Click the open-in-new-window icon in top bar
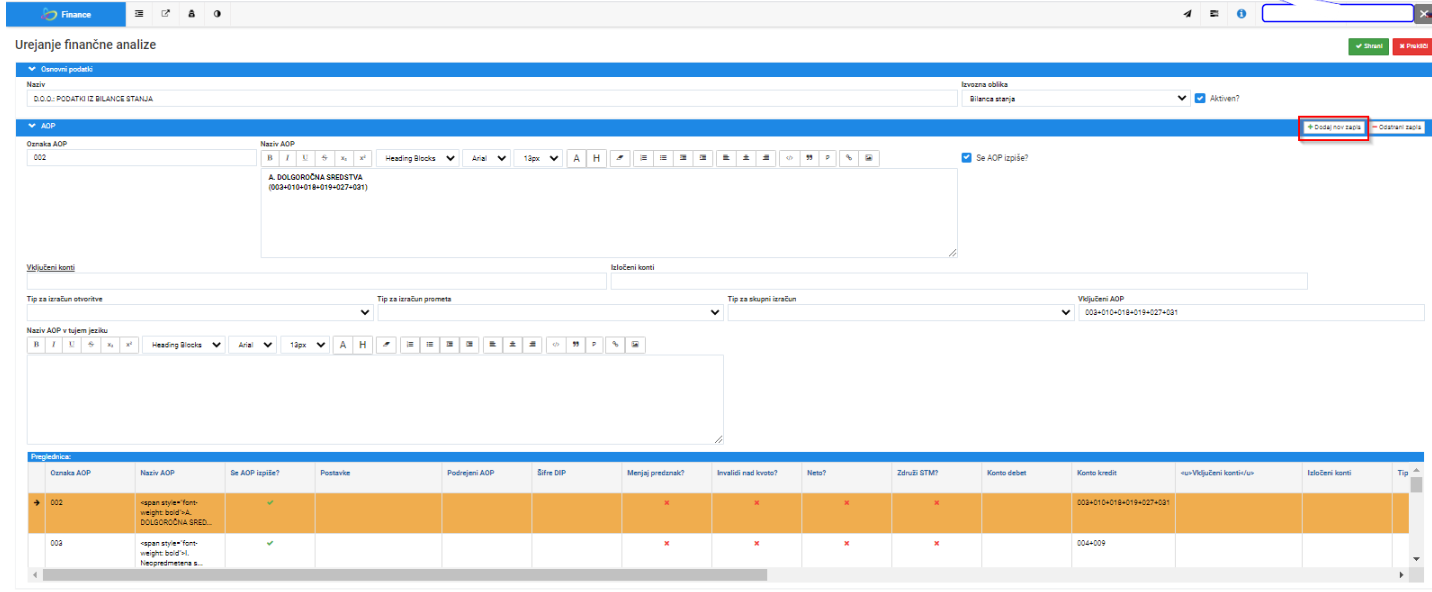Screen dimensions: 1432x592 click(x=166, y=14)
